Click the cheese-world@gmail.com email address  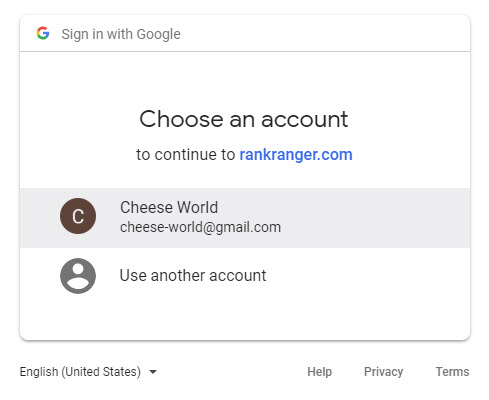coord(200,227)
